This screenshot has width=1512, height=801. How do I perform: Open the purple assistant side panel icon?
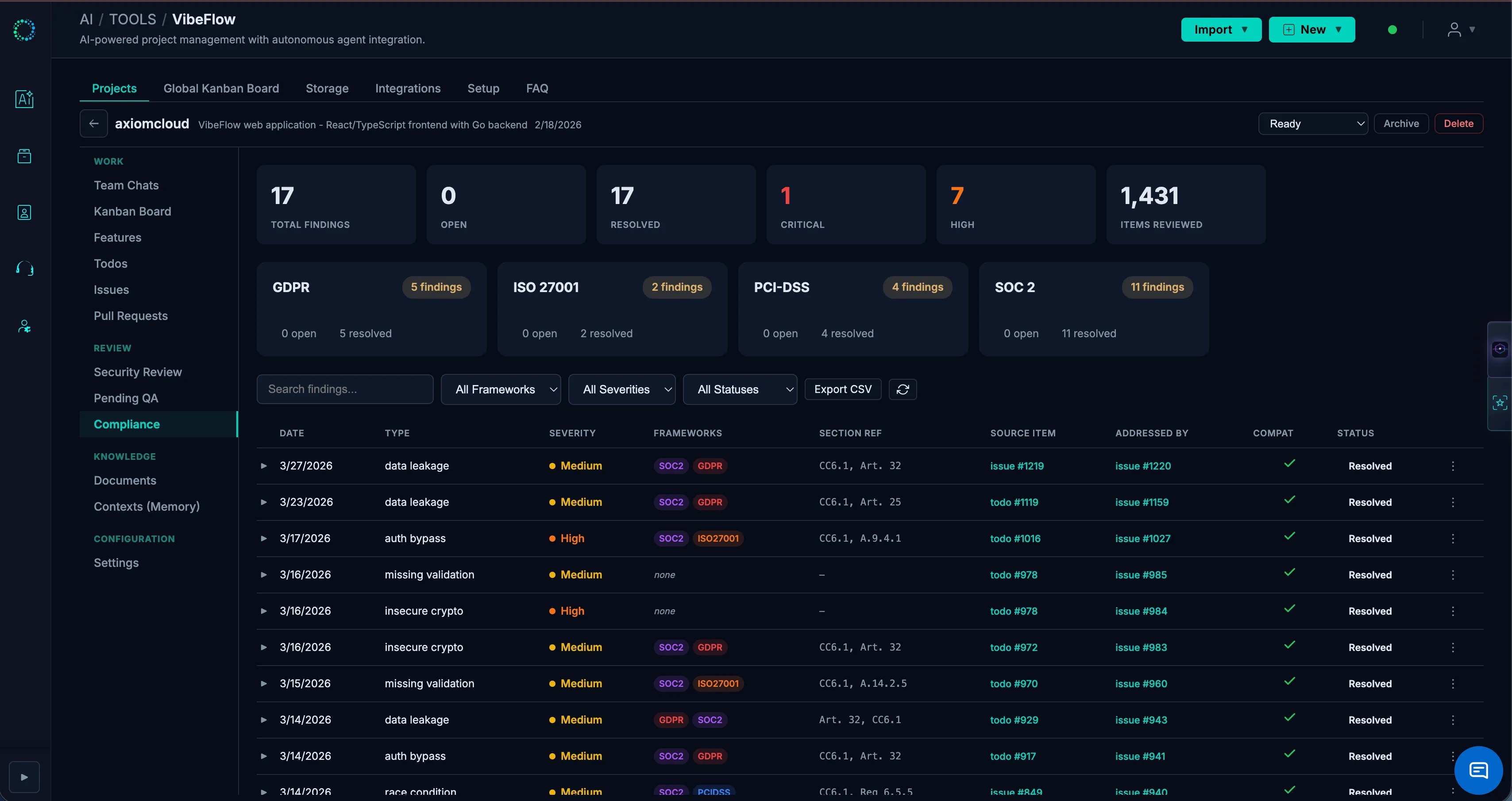pos(1500,349)
